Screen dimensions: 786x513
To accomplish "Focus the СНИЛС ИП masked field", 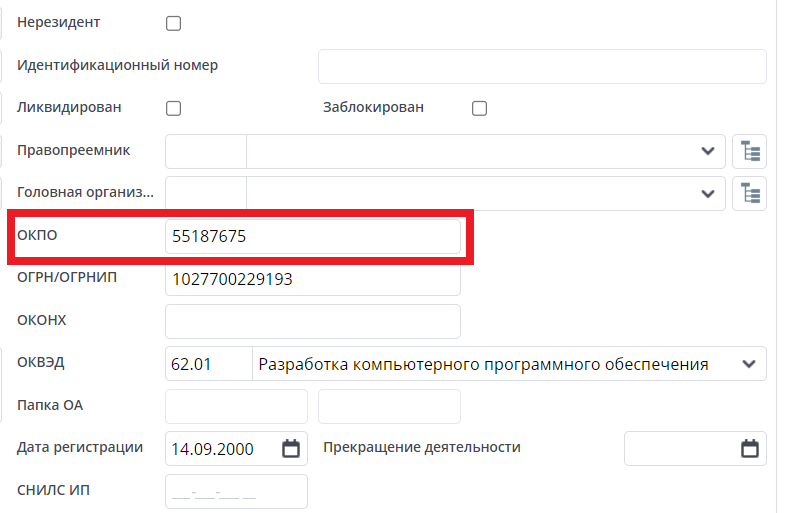I will click(x=236, y=492).
